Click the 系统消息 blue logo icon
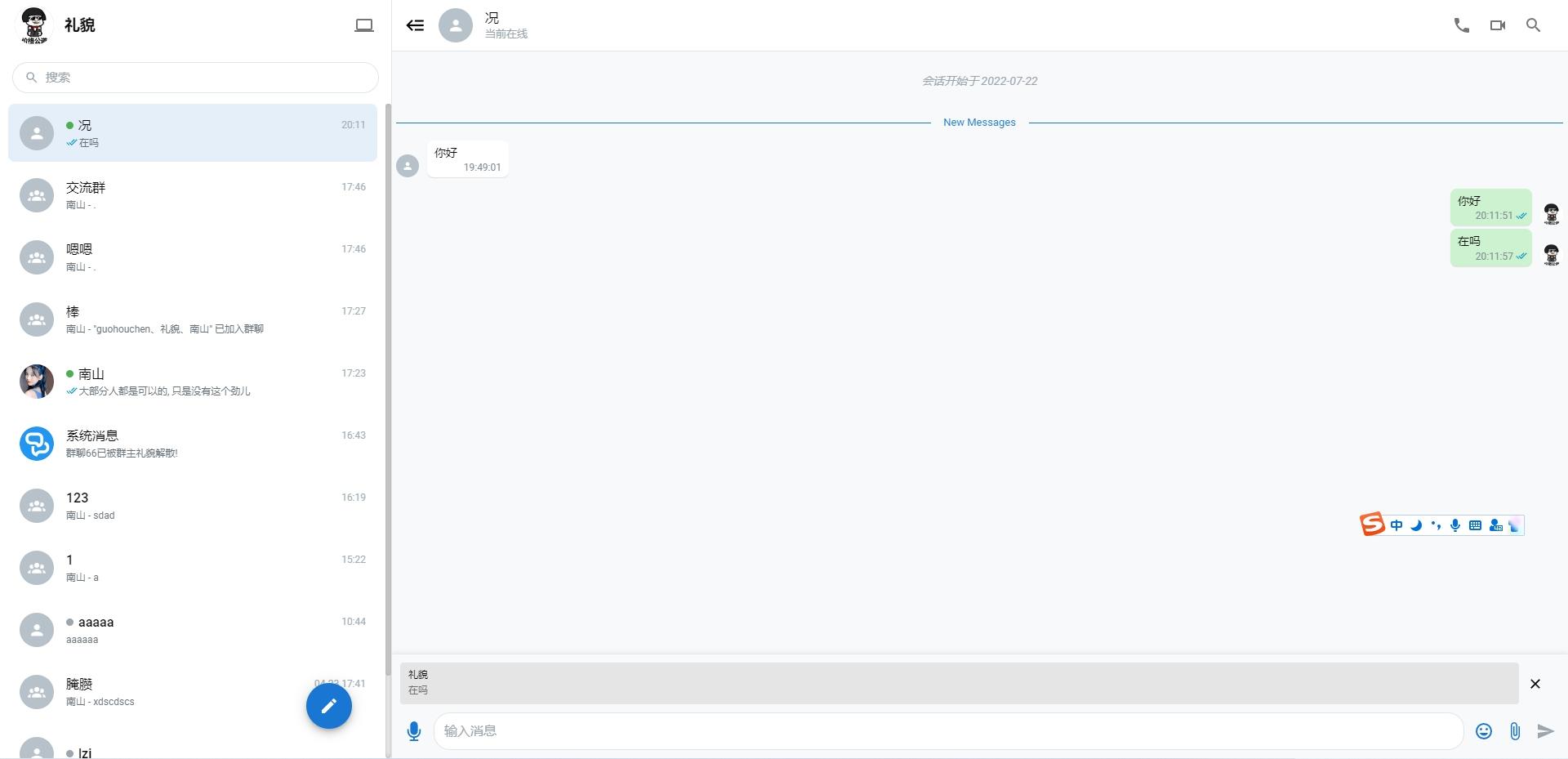This screenshot has height=759, width=1568. click(x=37, y=444)
